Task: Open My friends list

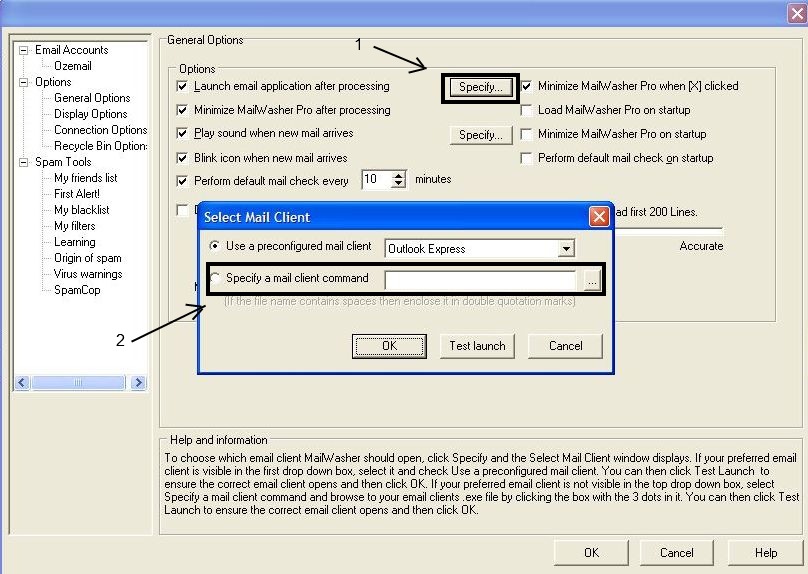Action: coord(86,178)
